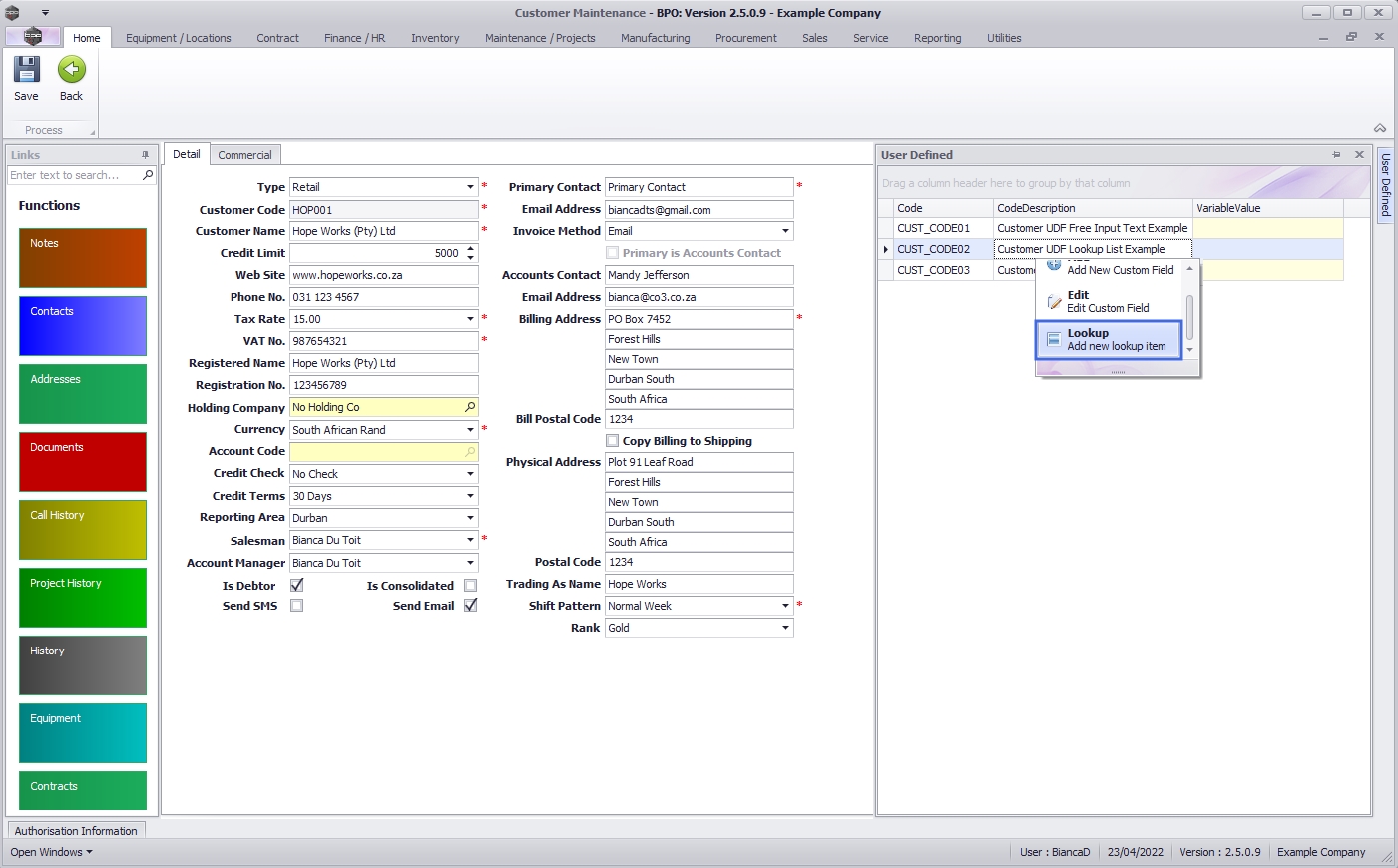Image resolution: width=1398 pixels, height=868 pixels.
Task: Click the Web Site input field
Action: tap(383, 275)
